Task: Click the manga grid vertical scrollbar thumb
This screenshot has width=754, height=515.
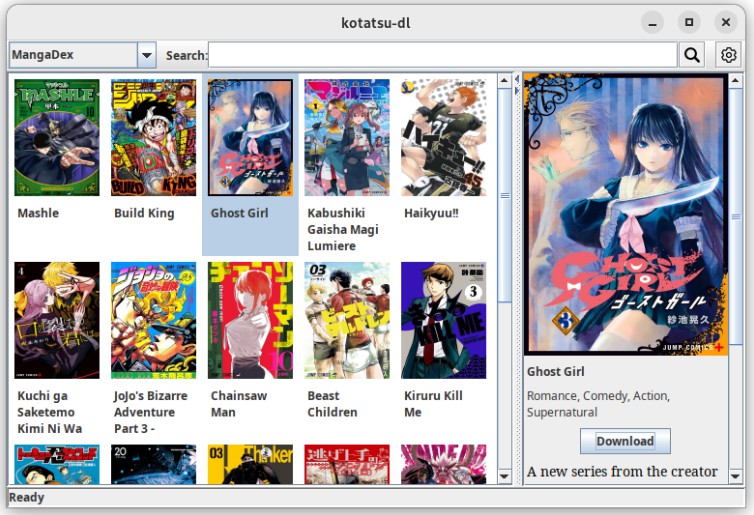Action: pyautogui.click(x=504, y=195)
